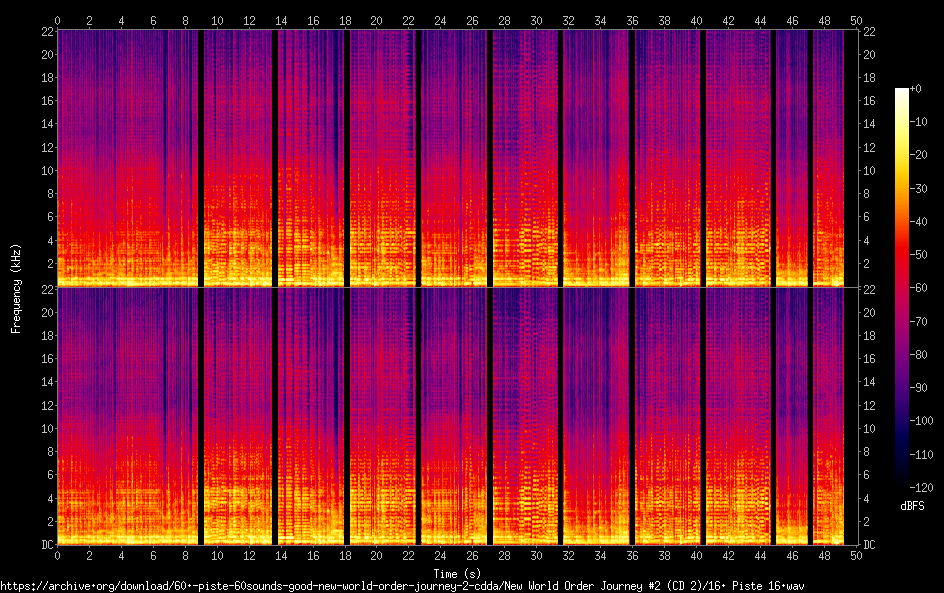Click the 'Frequency (kHz)' axis label

(x=16, y=288)
